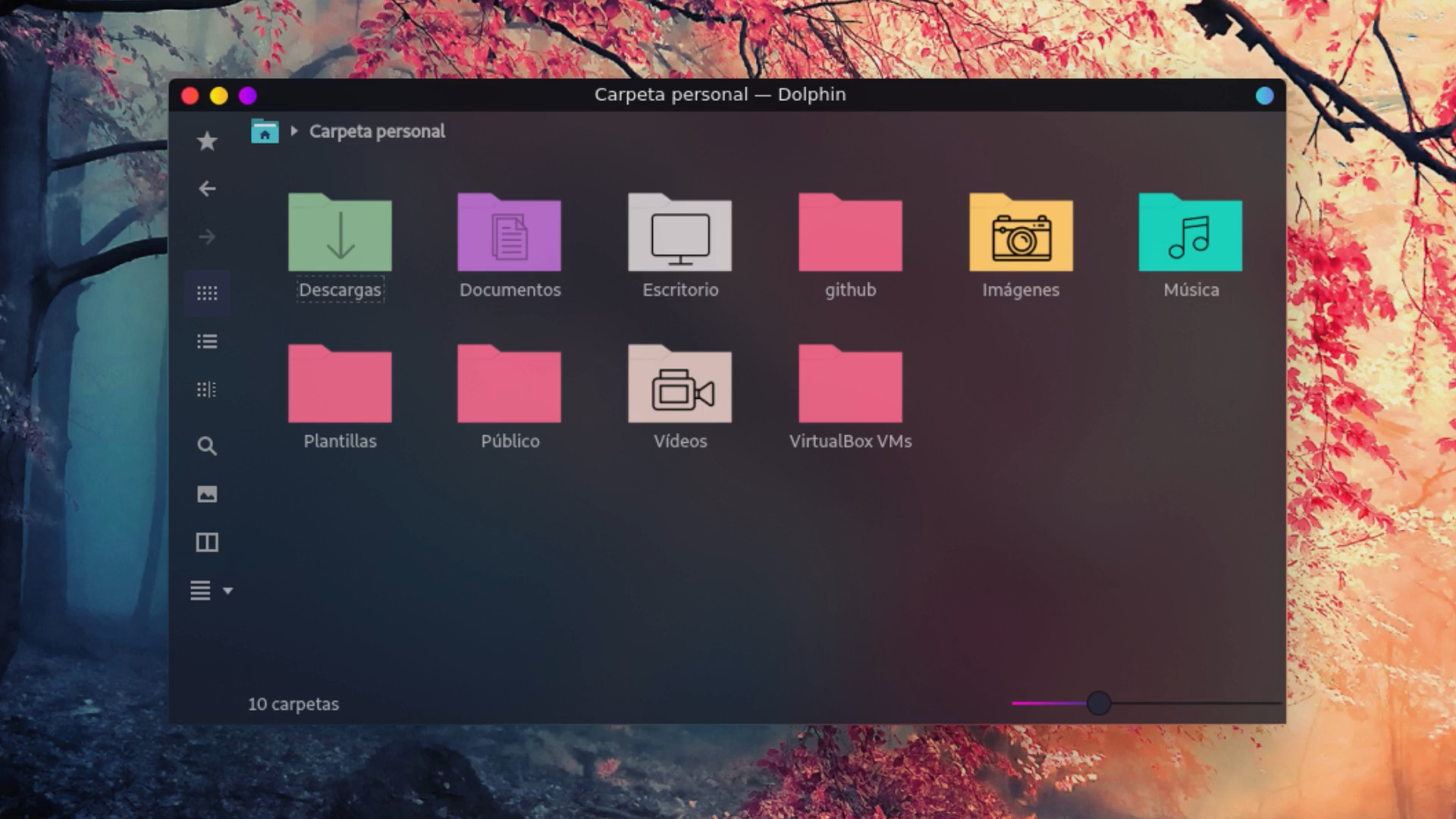Click the zoom slider handle

(x=1099, y=703)
